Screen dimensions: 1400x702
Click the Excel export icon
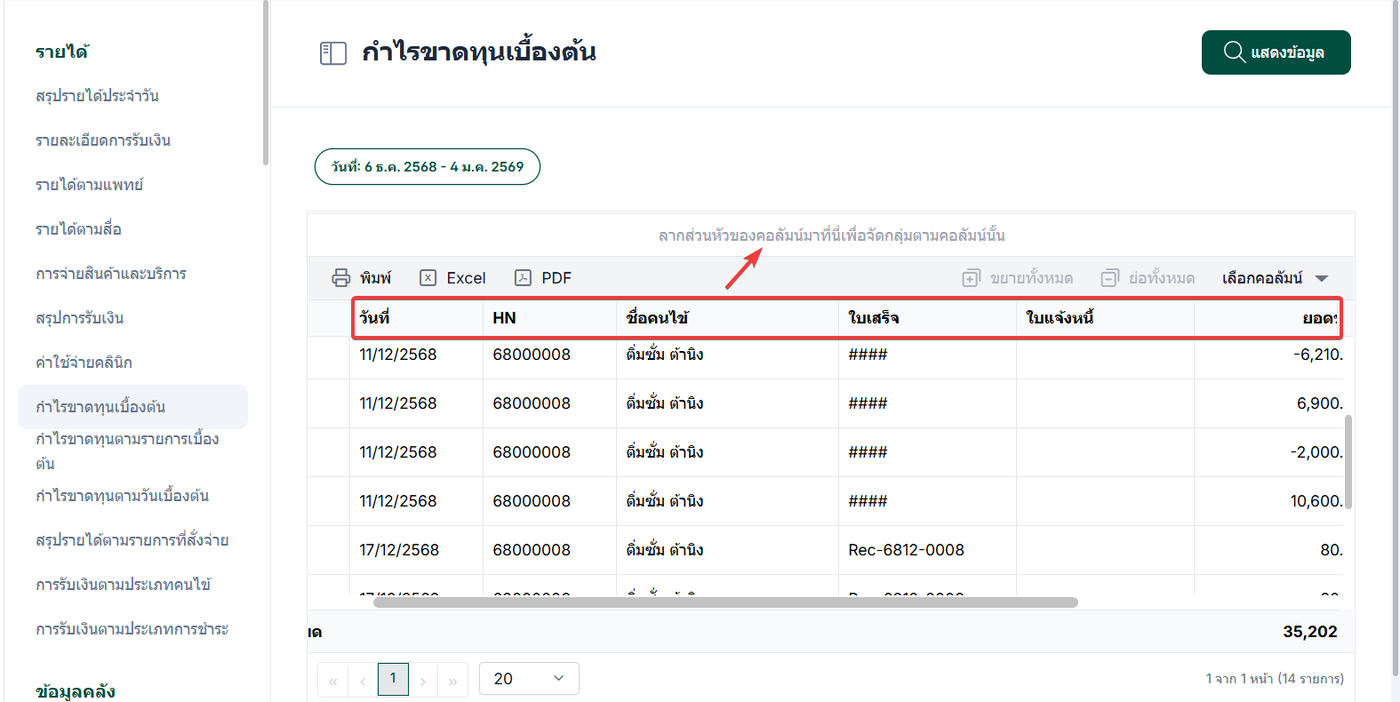click(x=428, y=278)
